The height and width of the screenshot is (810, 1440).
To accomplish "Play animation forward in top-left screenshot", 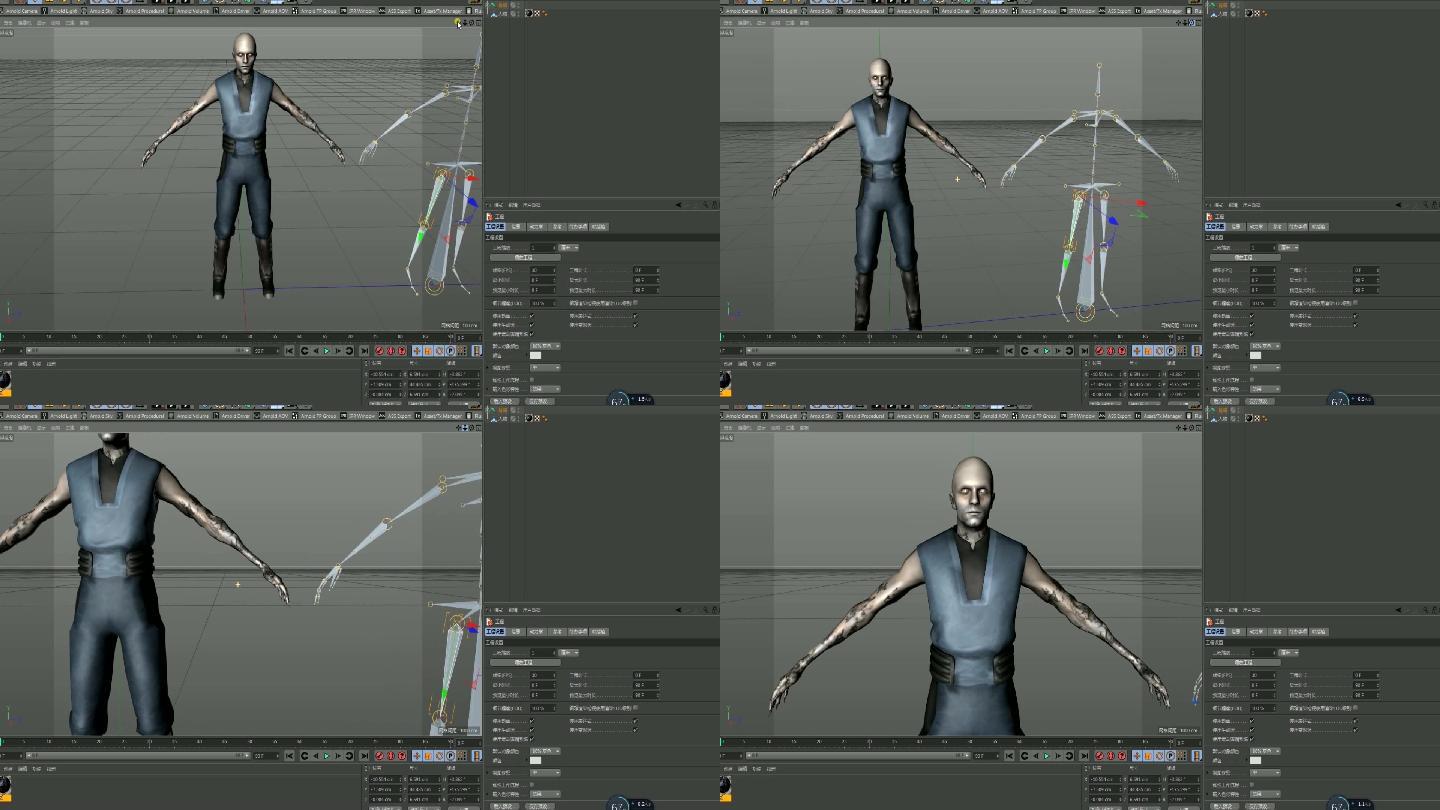I will pos(326,351).
